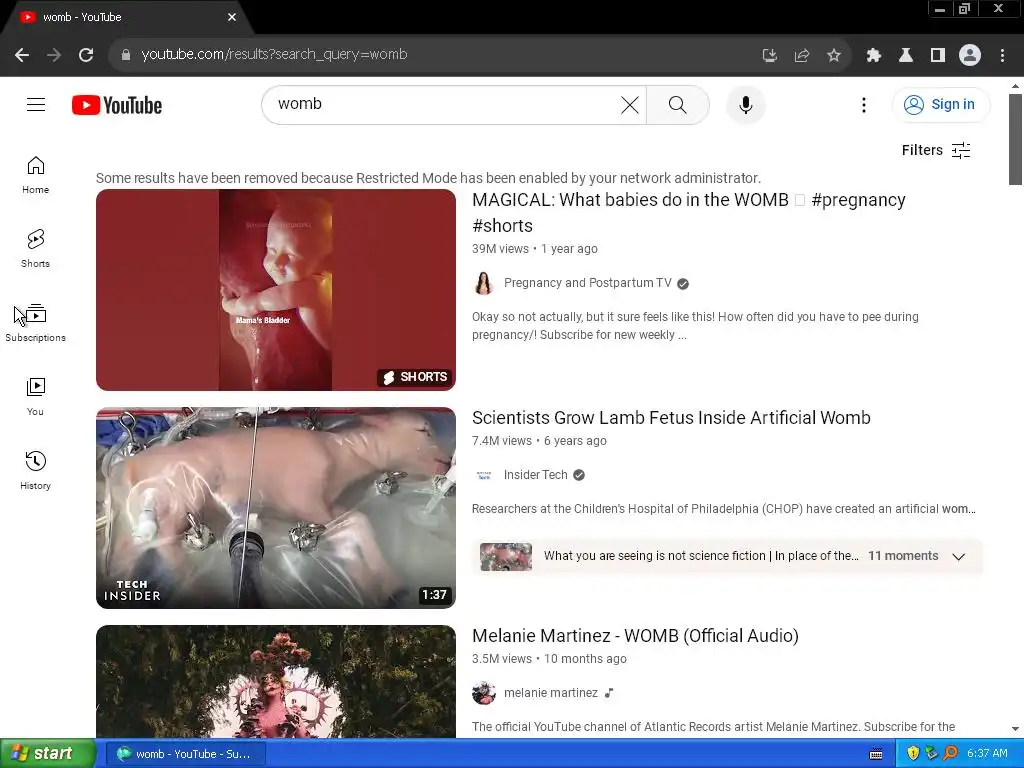1024x768 pixels.
Task: Click the magnifier tray icon
Action: [950, 754]
